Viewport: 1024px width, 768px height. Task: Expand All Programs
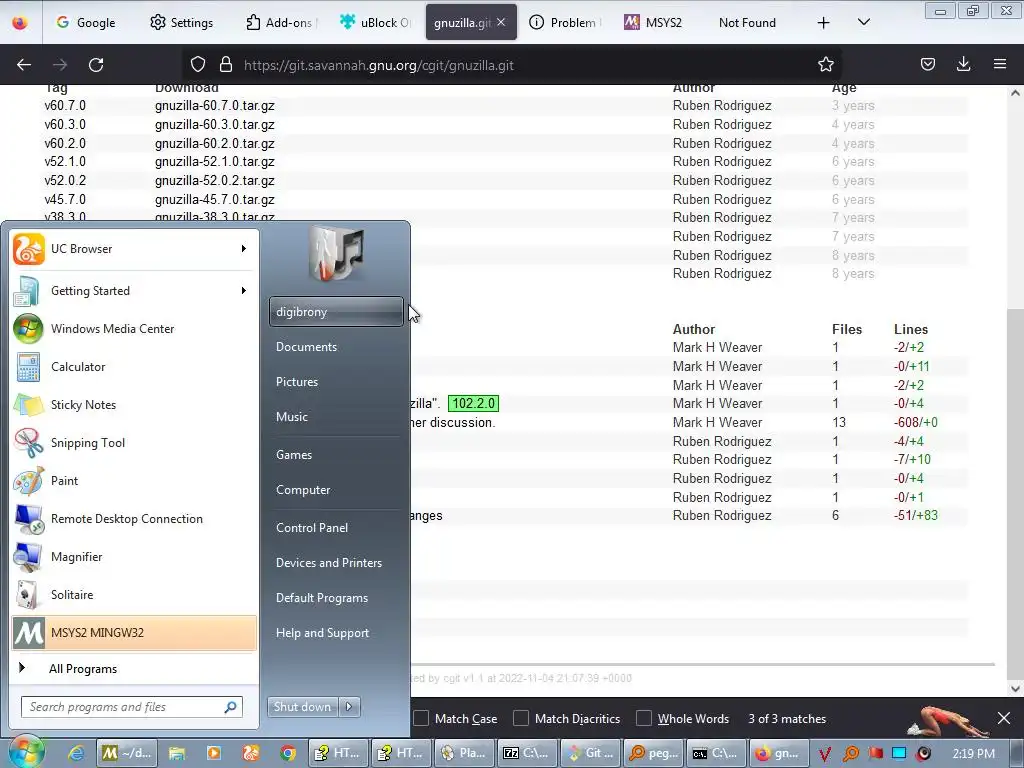(134, 668)
